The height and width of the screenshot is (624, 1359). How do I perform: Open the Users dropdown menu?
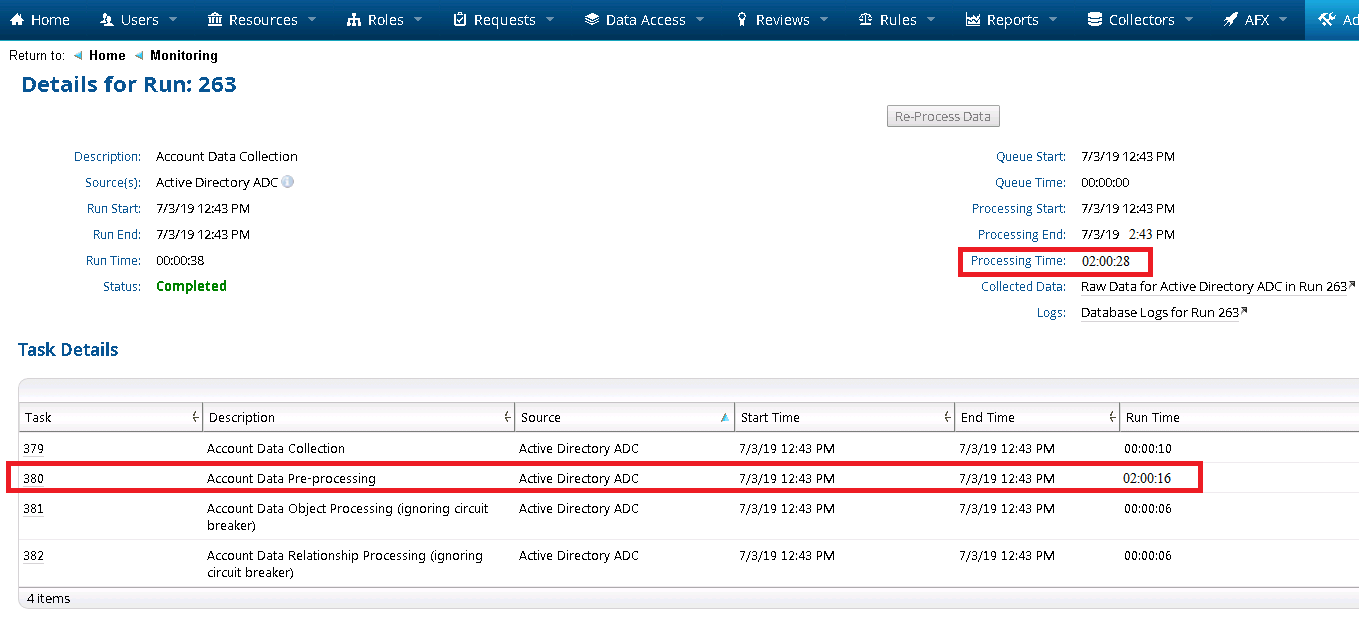pyautogui.click(x=139, y=20)
